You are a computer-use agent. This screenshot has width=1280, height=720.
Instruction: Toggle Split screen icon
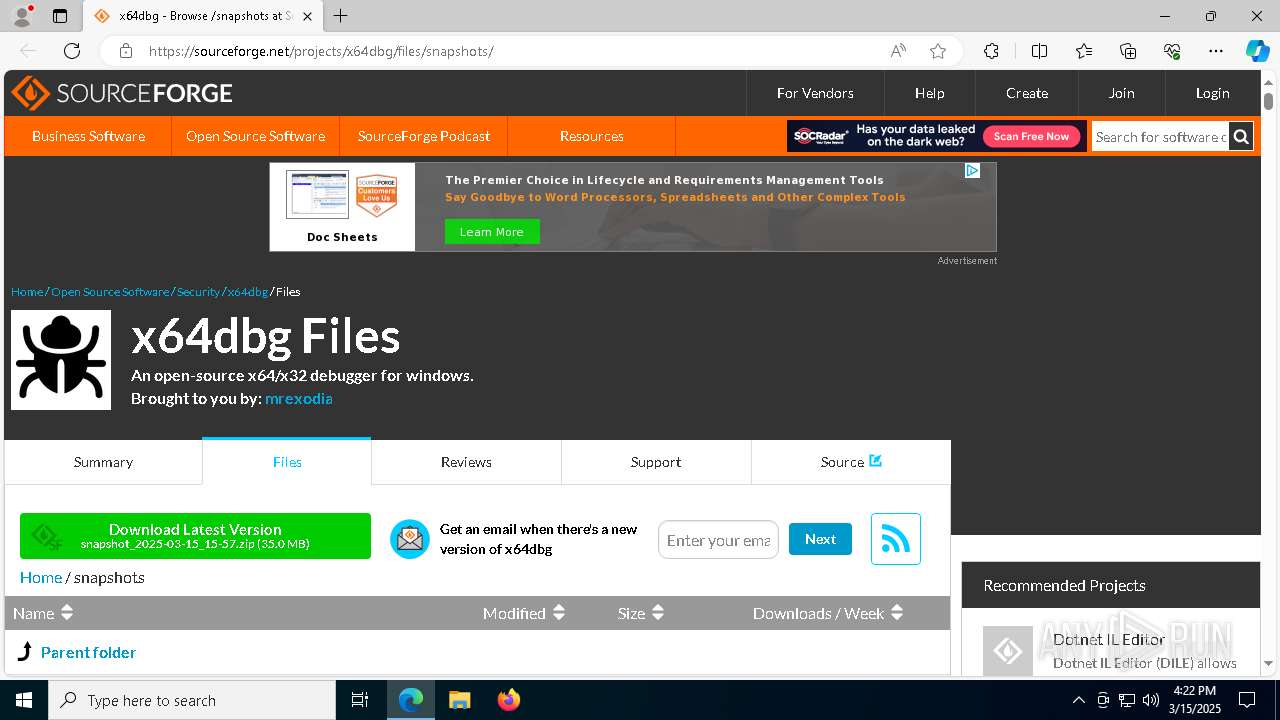(1039, 51)
